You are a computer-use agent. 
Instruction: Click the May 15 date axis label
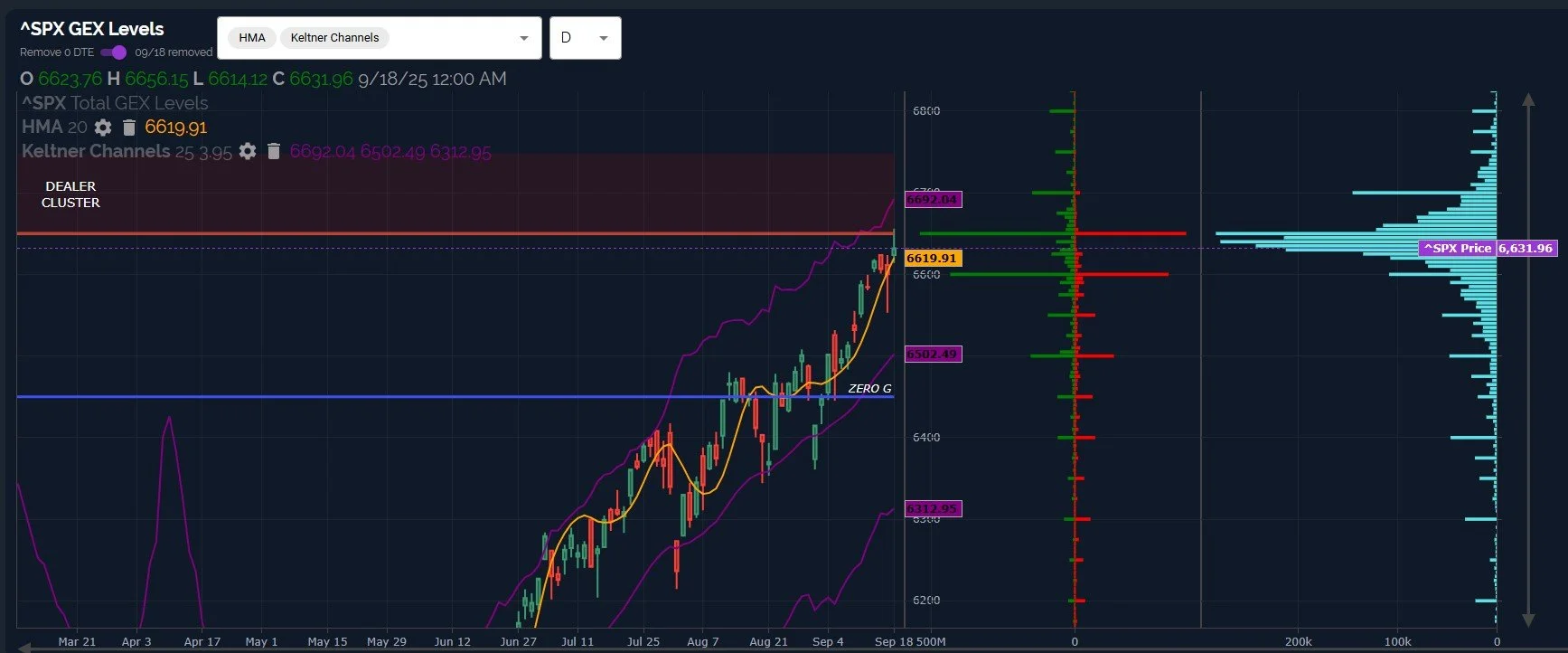tap(327, 641)
